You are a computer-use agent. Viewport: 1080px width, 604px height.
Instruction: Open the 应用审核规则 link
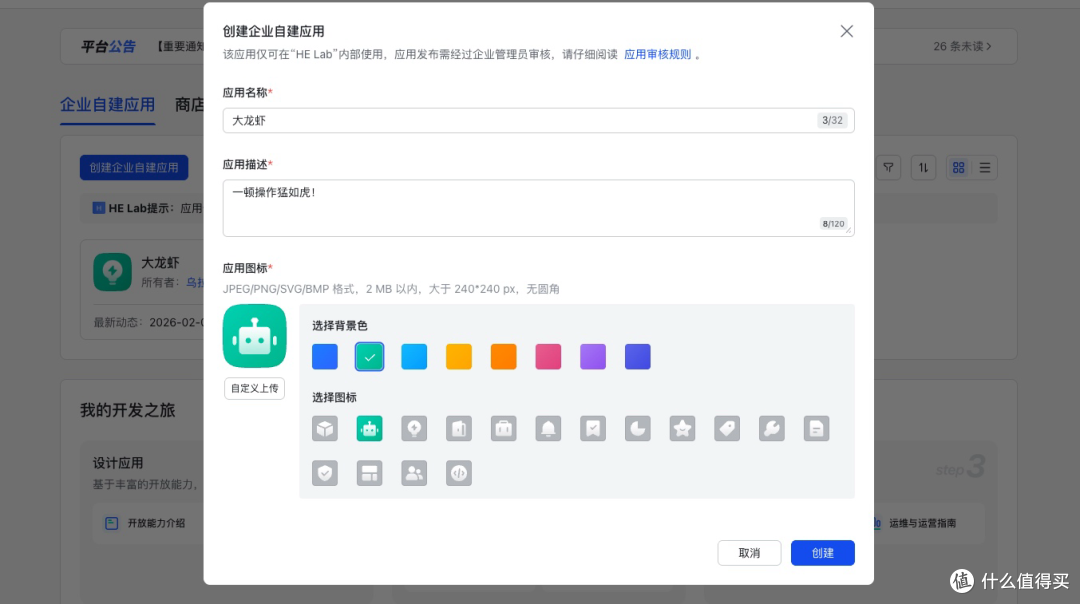click(x=657, y=54)
